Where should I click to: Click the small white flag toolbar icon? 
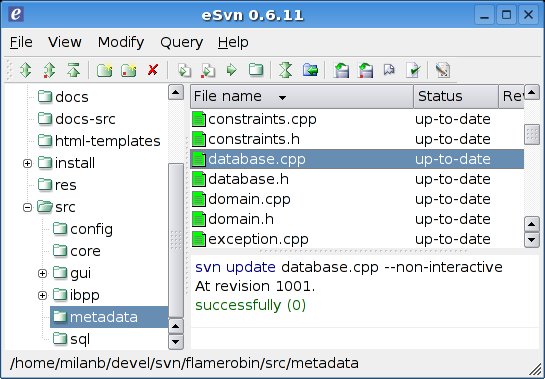(389, 70)
